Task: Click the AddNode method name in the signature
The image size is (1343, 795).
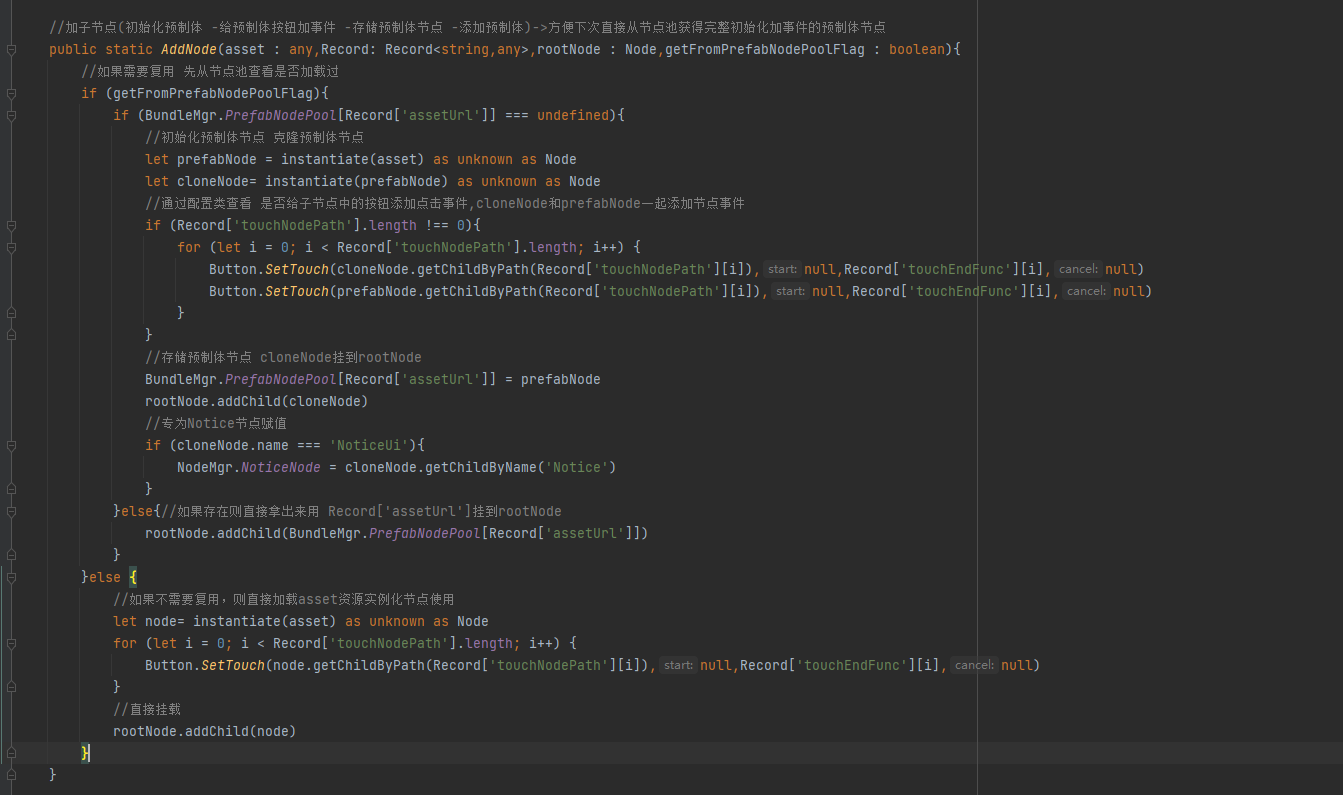Action: 189,49
